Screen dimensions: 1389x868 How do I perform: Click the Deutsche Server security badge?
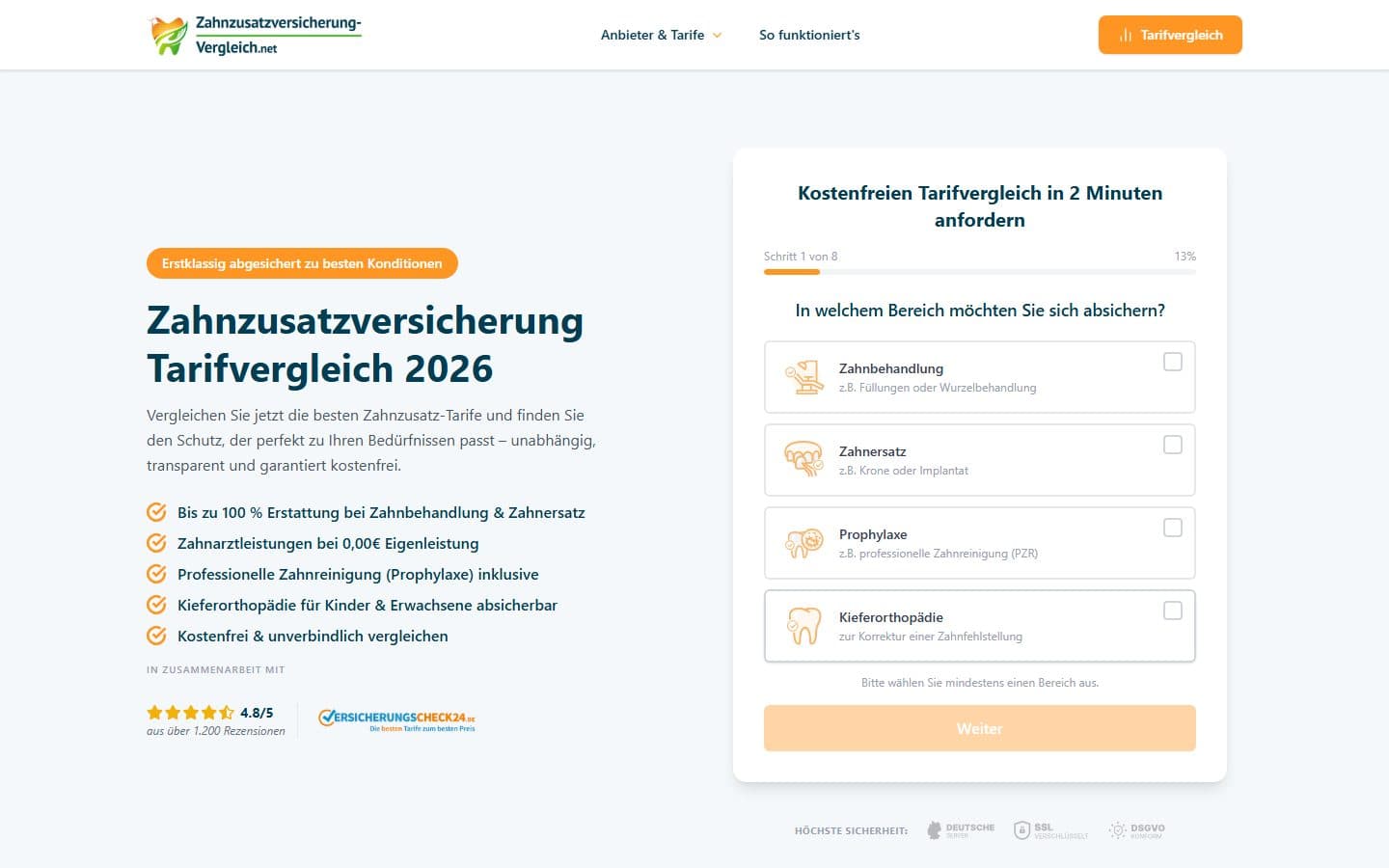(x=961, y=830)
